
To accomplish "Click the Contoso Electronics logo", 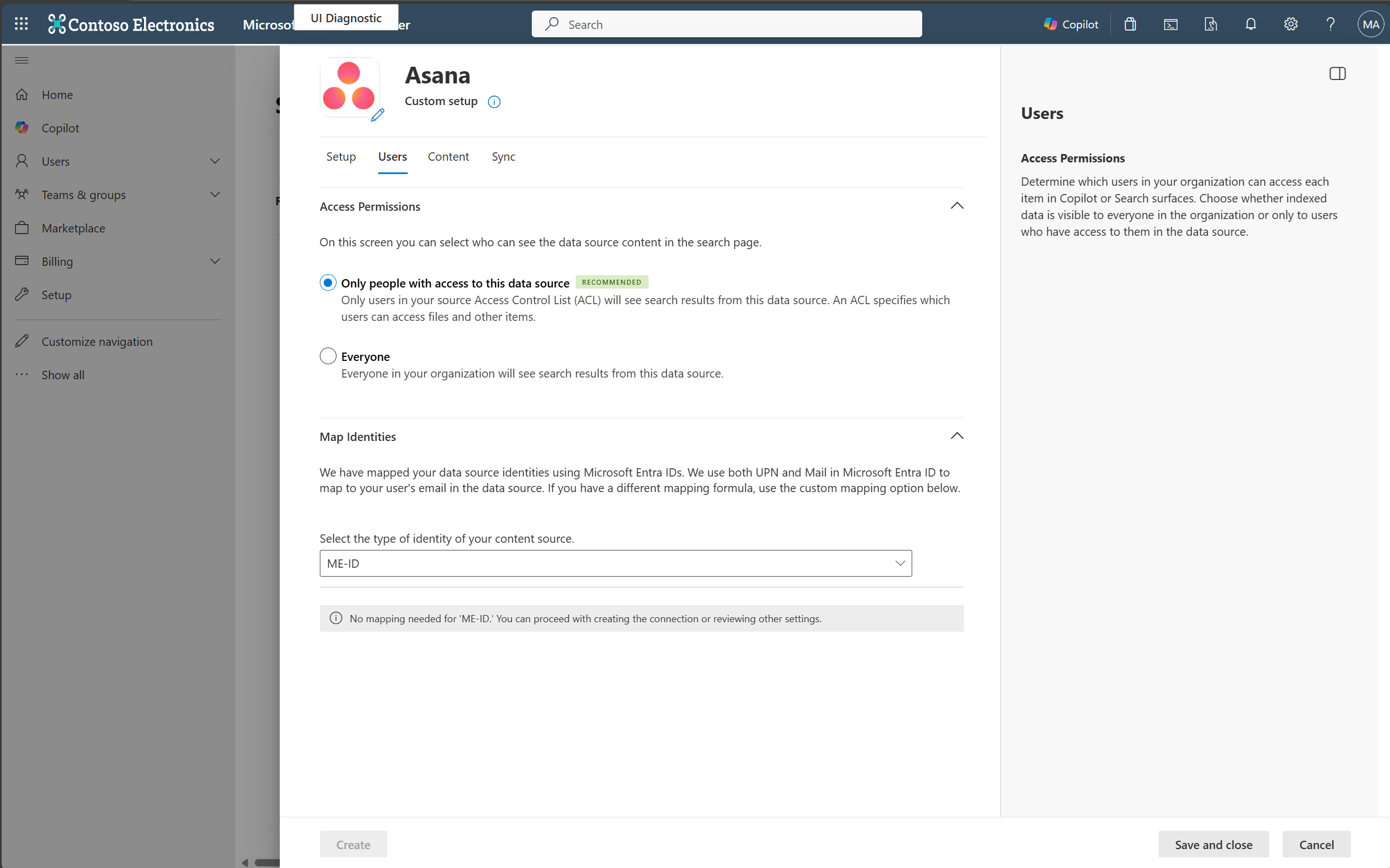I will (131, 24).
